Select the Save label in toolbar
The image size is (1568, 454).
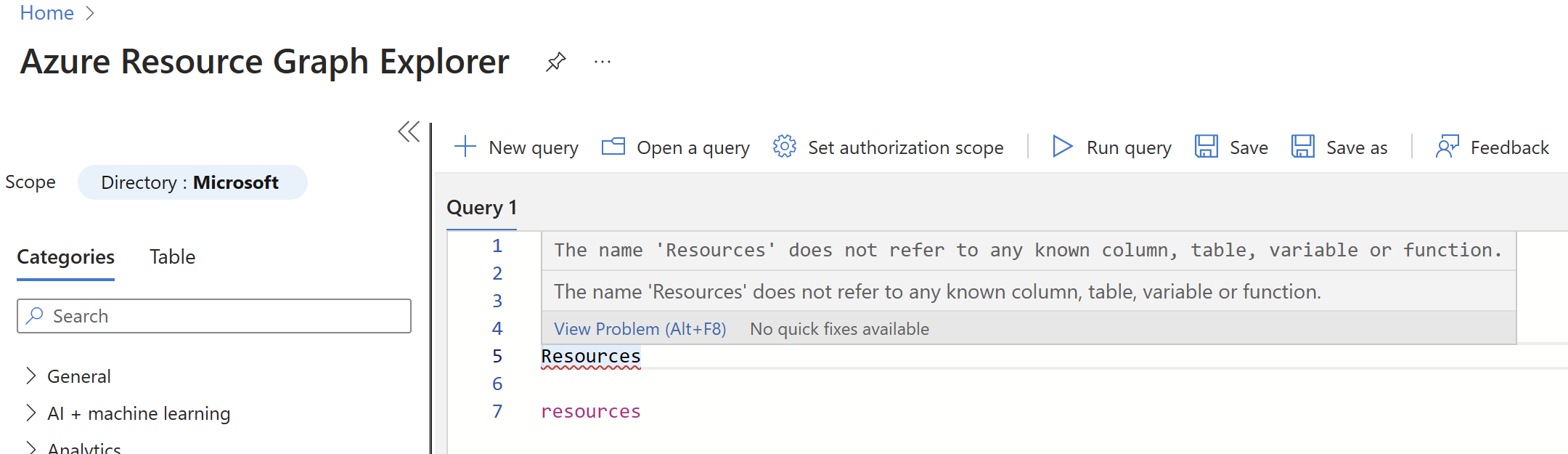(1249, 147)
